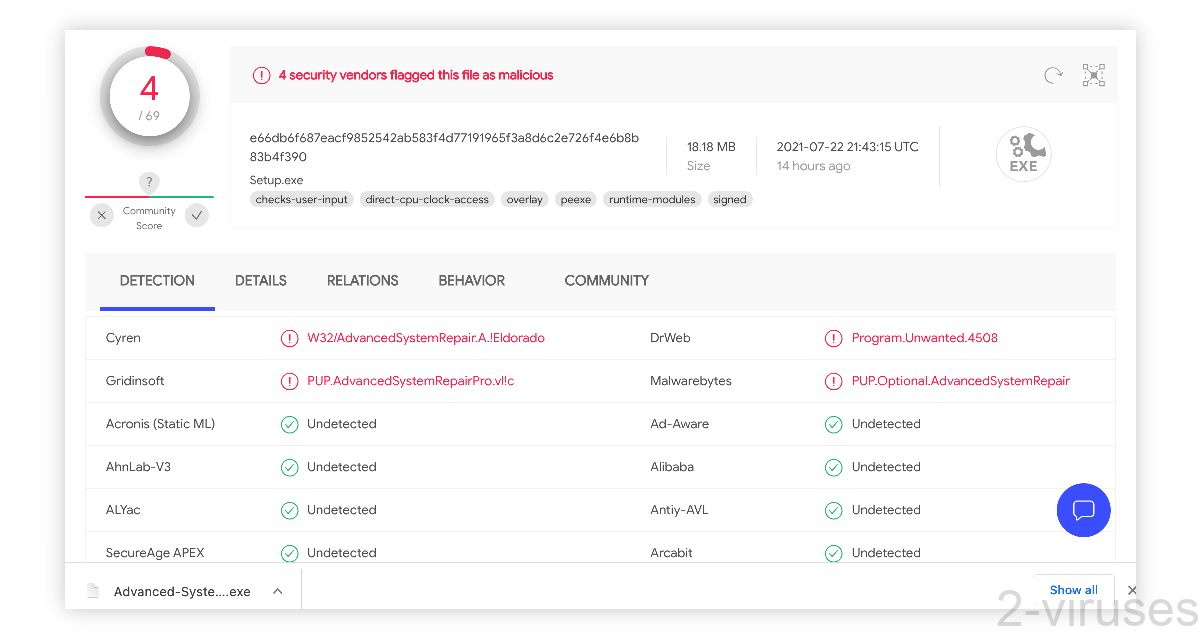Click green check icon in SecureAge APEX row
Screen dimensions: 1200x637
[289, 553]
